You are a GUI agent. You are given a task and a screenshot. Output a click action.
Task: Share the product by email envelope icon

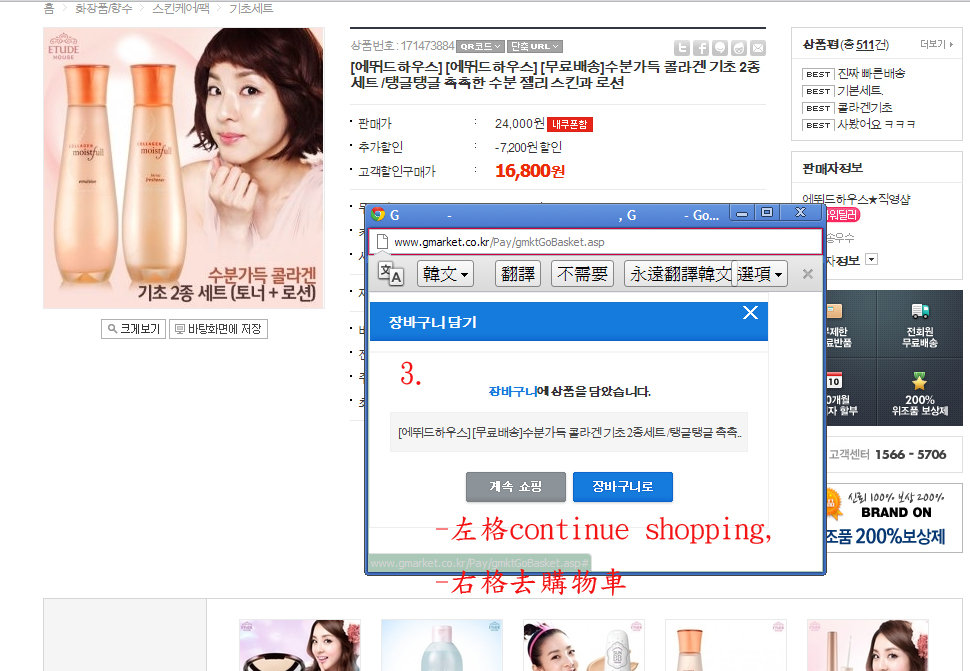coord(758,48)
